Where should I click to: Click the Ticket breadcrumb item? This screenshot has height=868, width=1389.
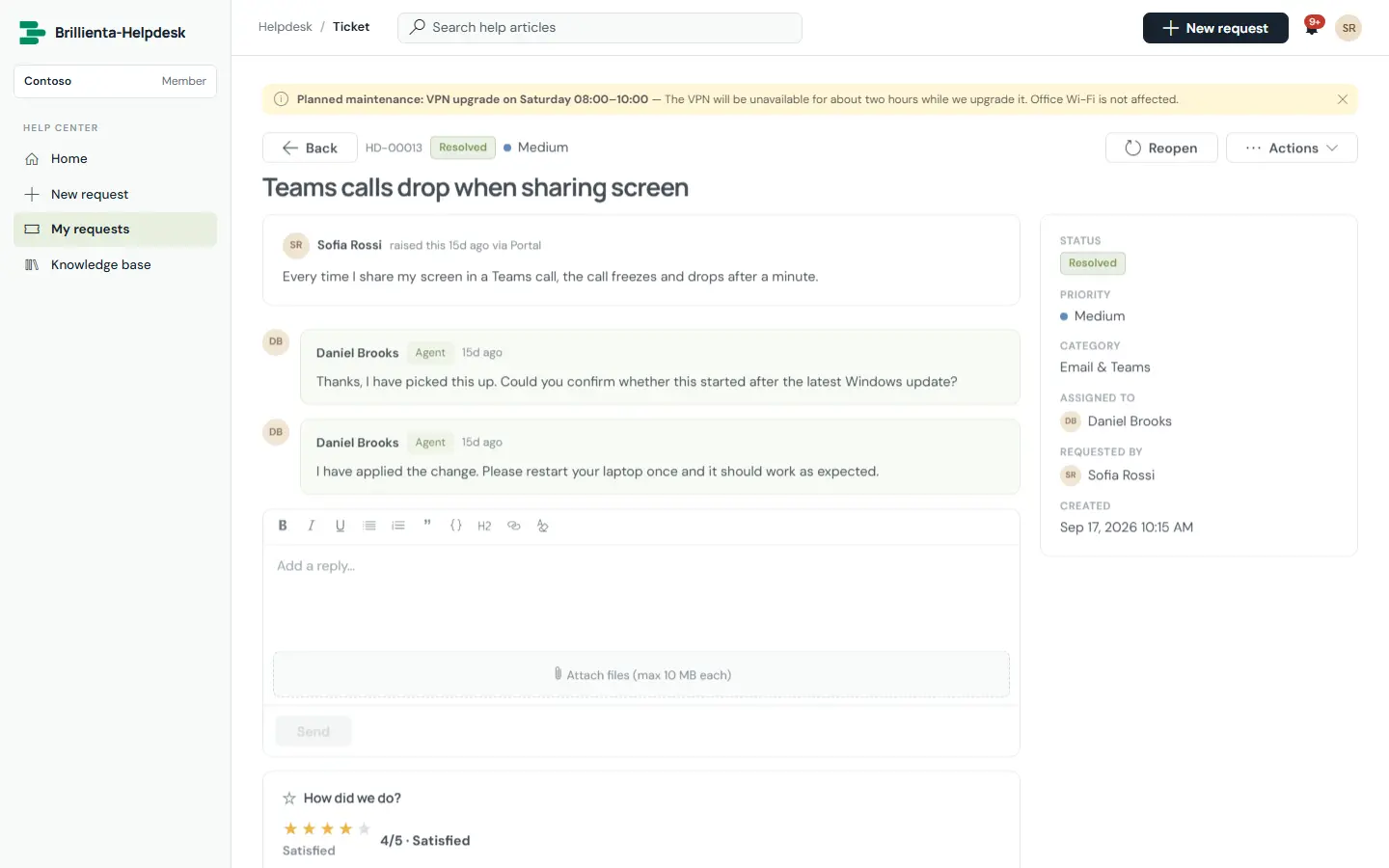351,27
